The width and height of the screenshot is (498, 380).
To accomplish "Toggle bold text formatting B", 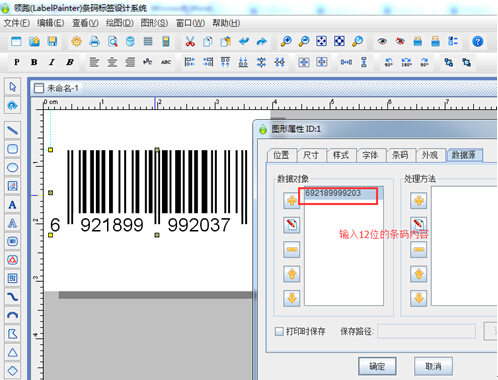I will click(x=34, y=62).
